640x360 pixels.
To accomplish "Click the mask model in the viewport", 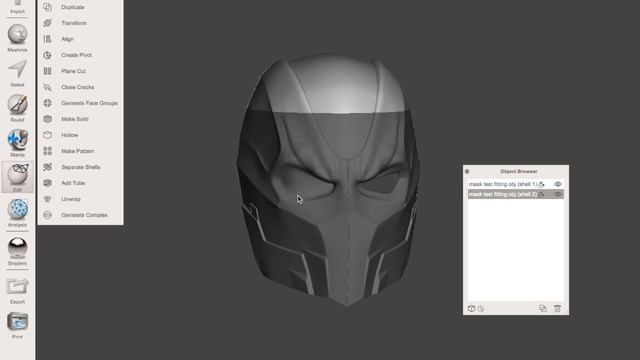I will pyautogui.click(x=329, y=180).
